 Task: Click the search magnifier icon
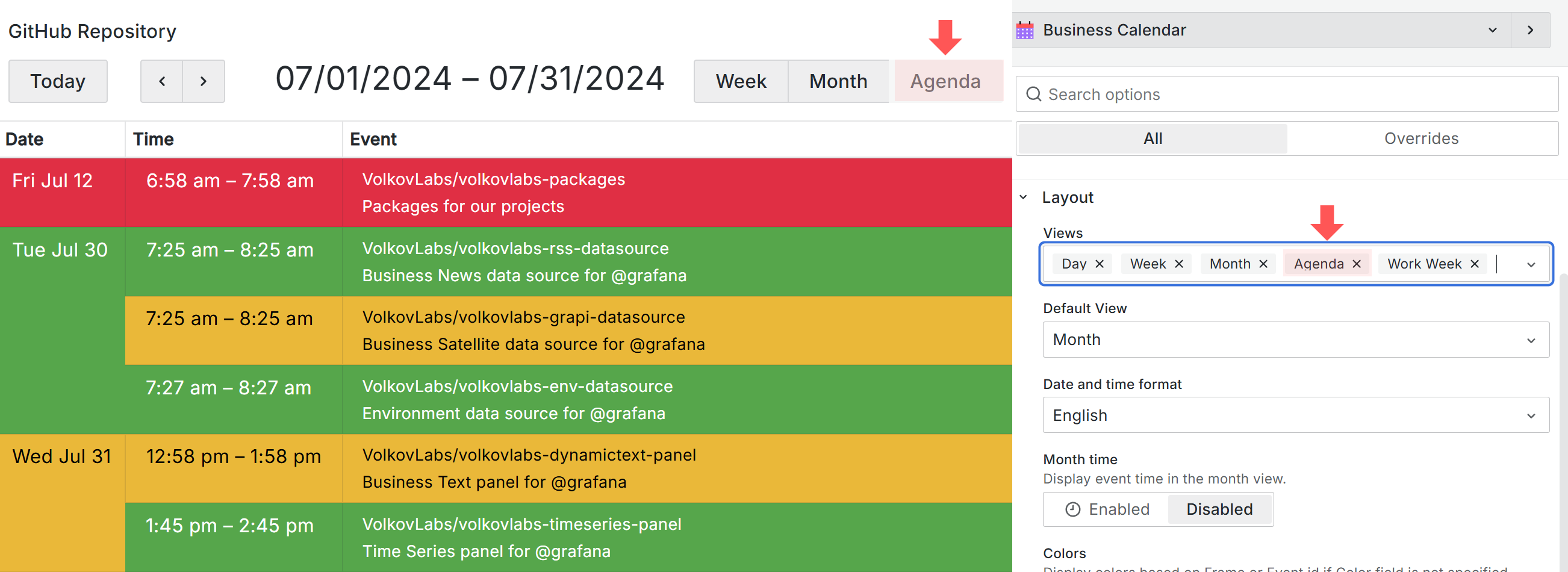point(1033,95)
